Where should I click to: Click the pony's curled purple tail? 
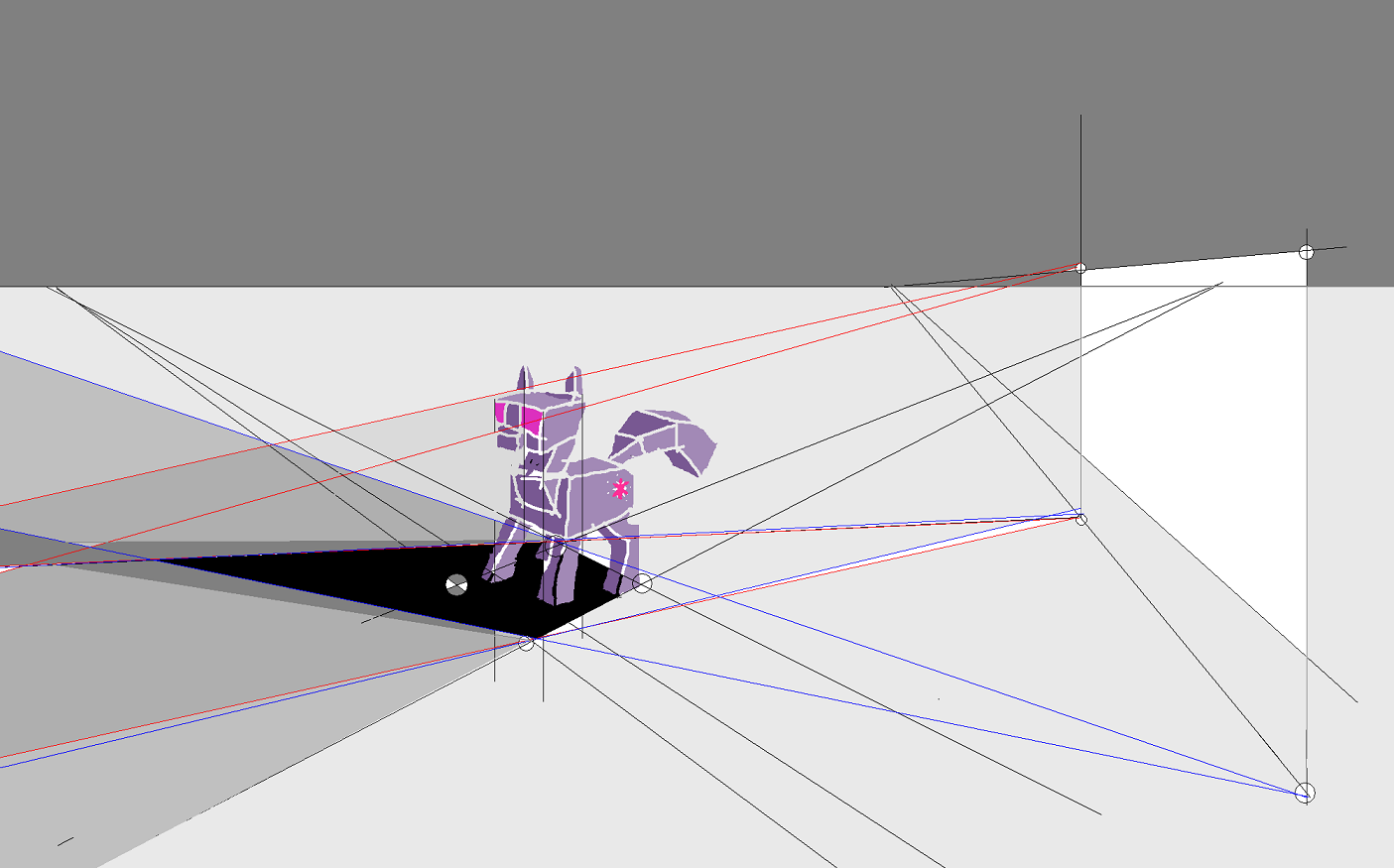[x=664, y=440]
